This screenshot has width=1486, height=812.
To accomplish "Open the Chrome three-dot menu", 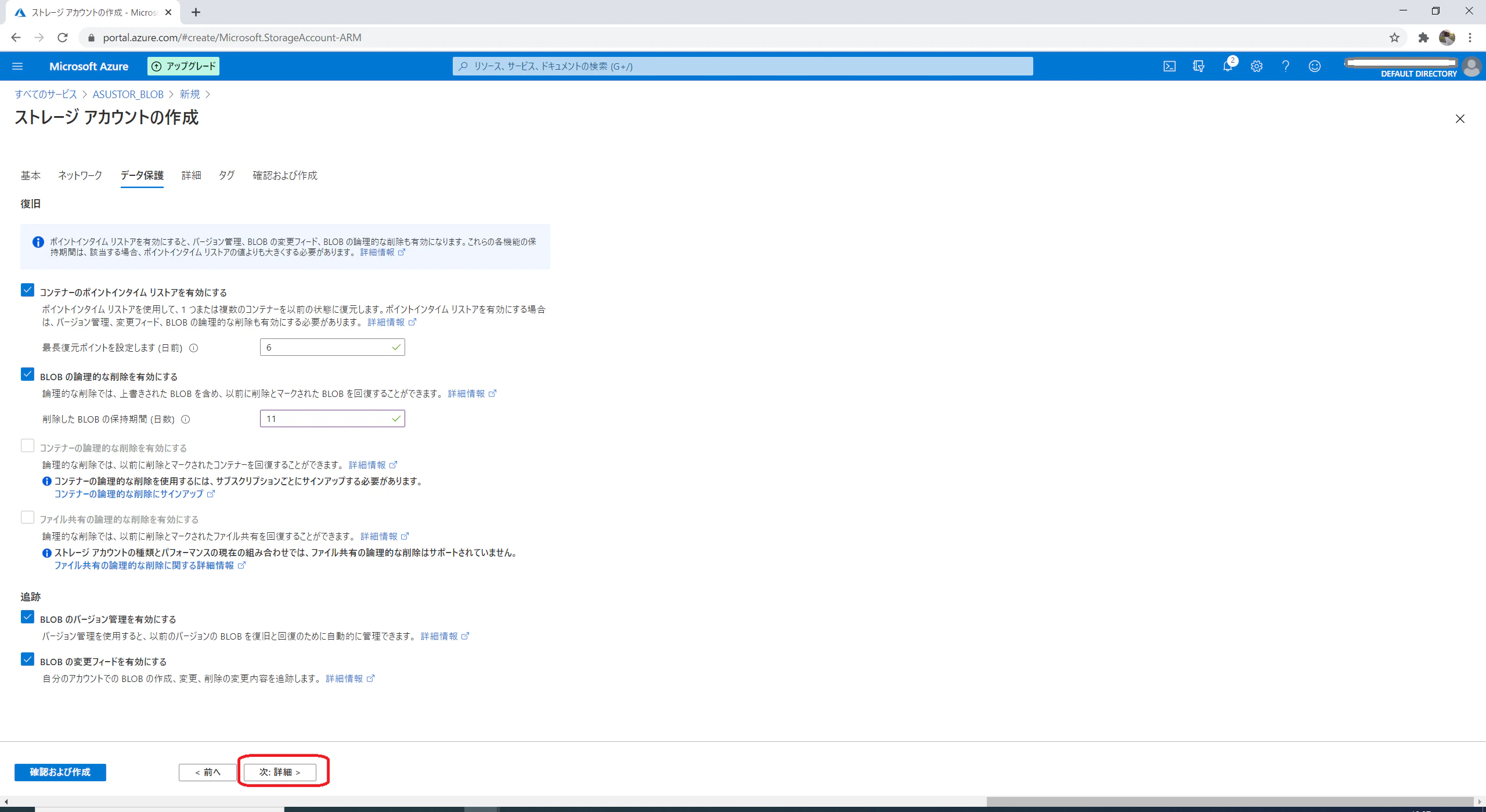I will coord(1470,38).
